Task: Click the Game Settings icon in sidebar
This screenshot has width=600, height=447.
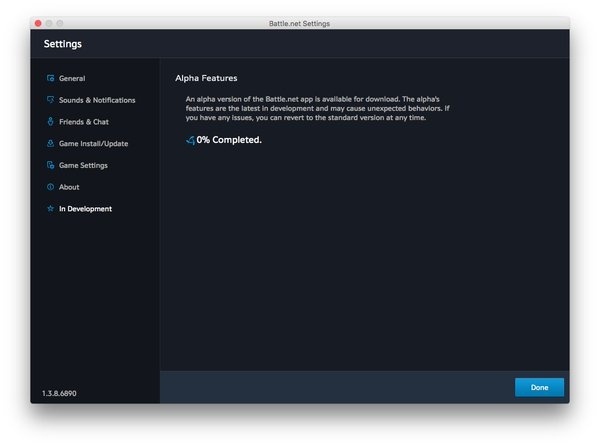Action: tap(50, 165)
